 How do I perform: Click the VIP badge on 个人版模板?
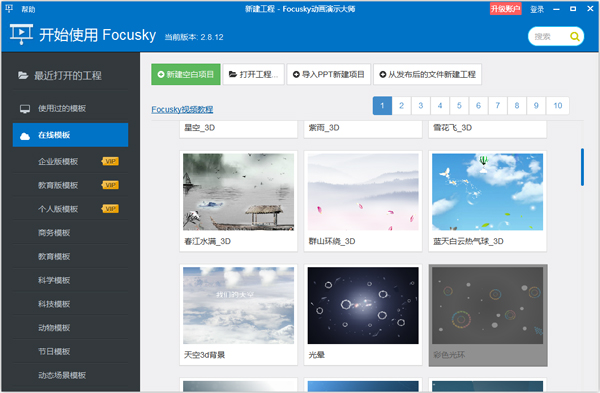coord(110,209)
